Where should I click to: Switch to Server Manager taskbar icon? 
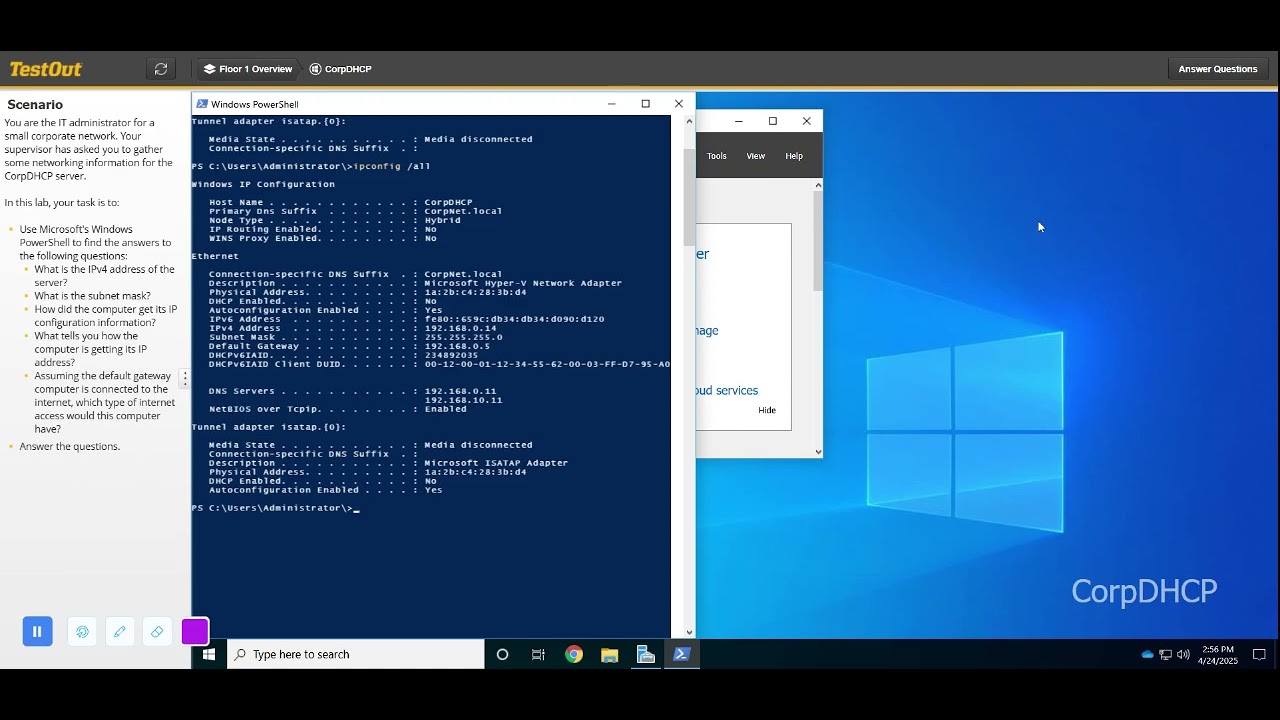click(x=646, y=654)
